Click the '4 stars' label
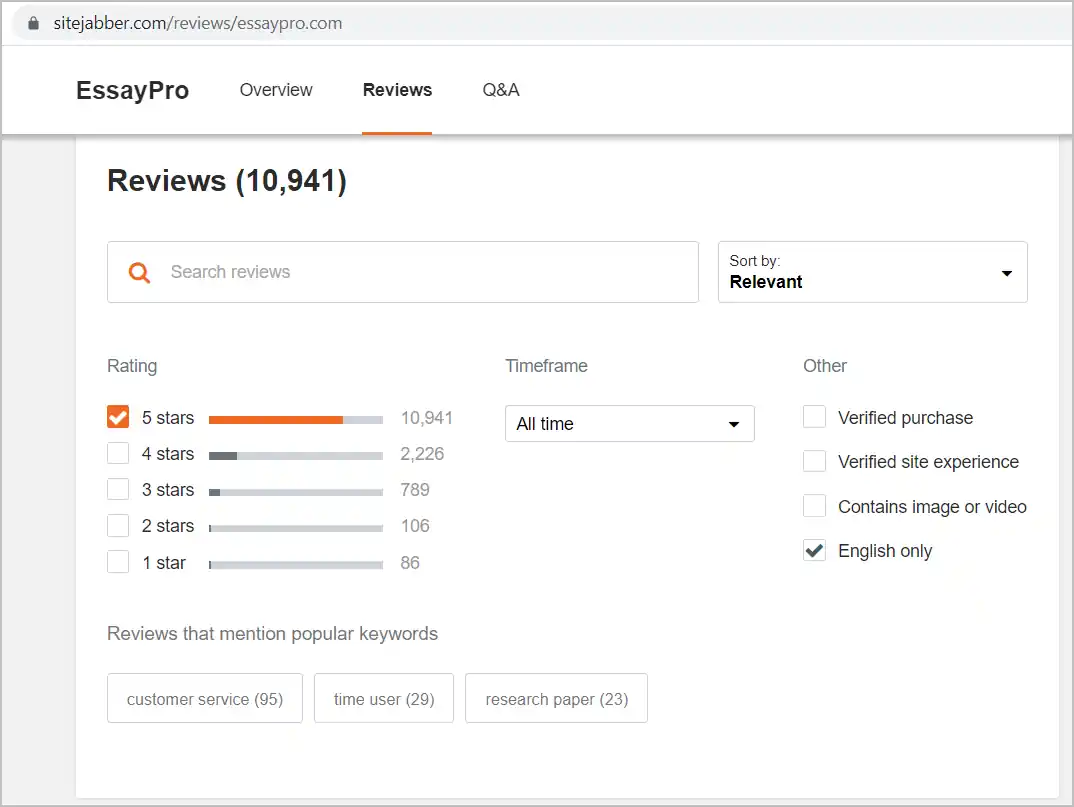The width and height of the screenshot is (1074, 807). [x=168, y=454]
